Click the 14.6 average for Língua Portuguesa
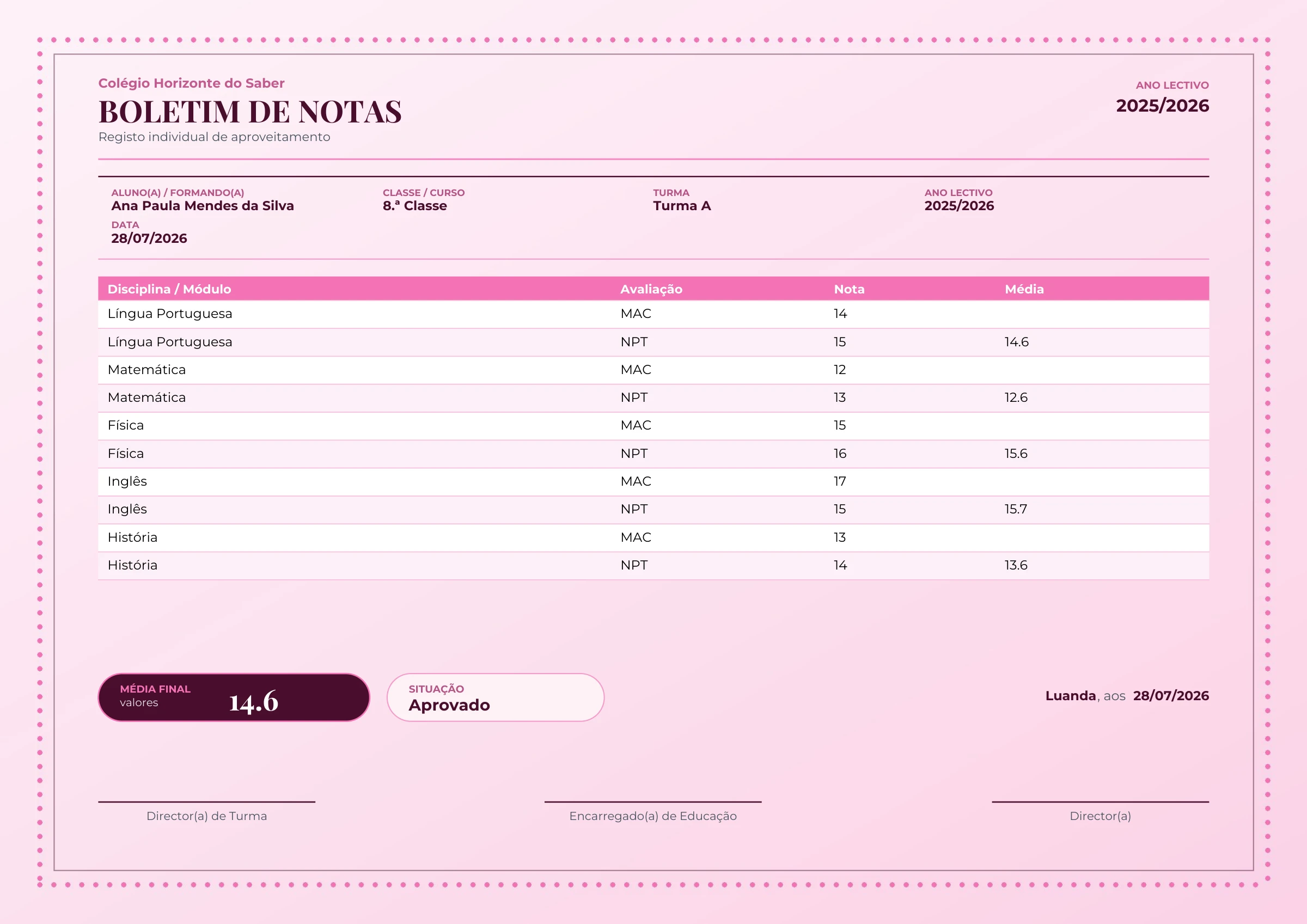Viewport: 1307px width, 924px height. coord(1016,342)
